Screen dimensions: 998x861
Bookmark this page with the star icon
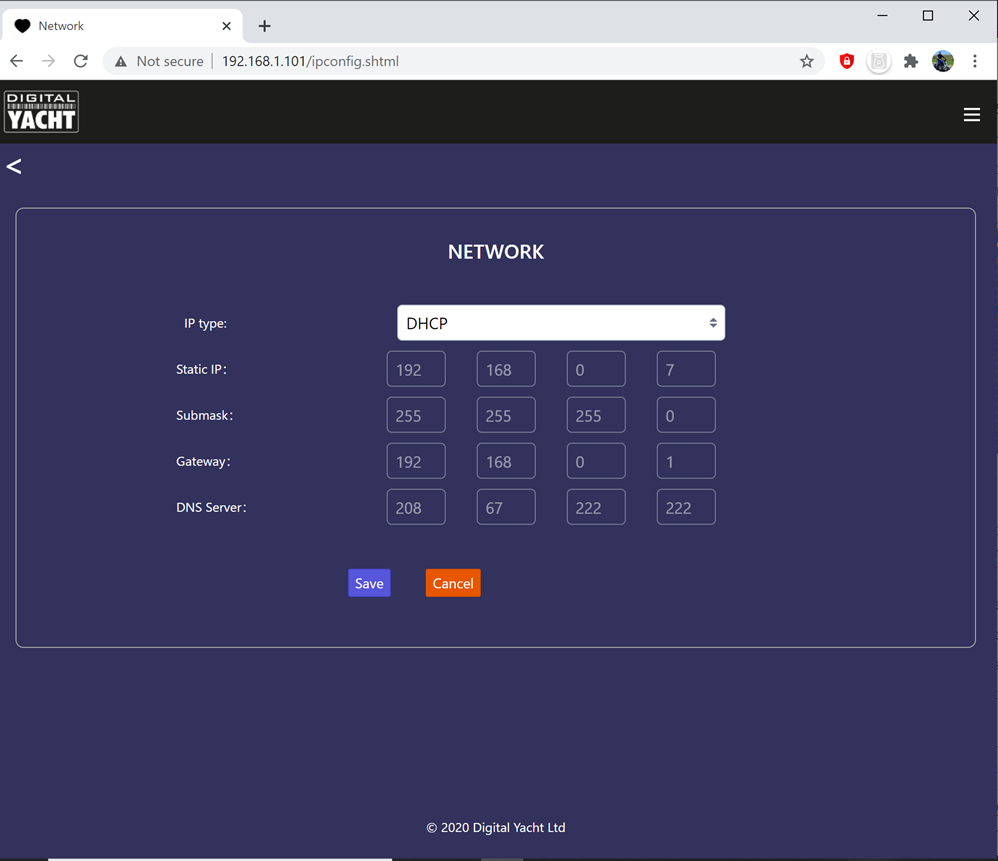tap(806, 61)
